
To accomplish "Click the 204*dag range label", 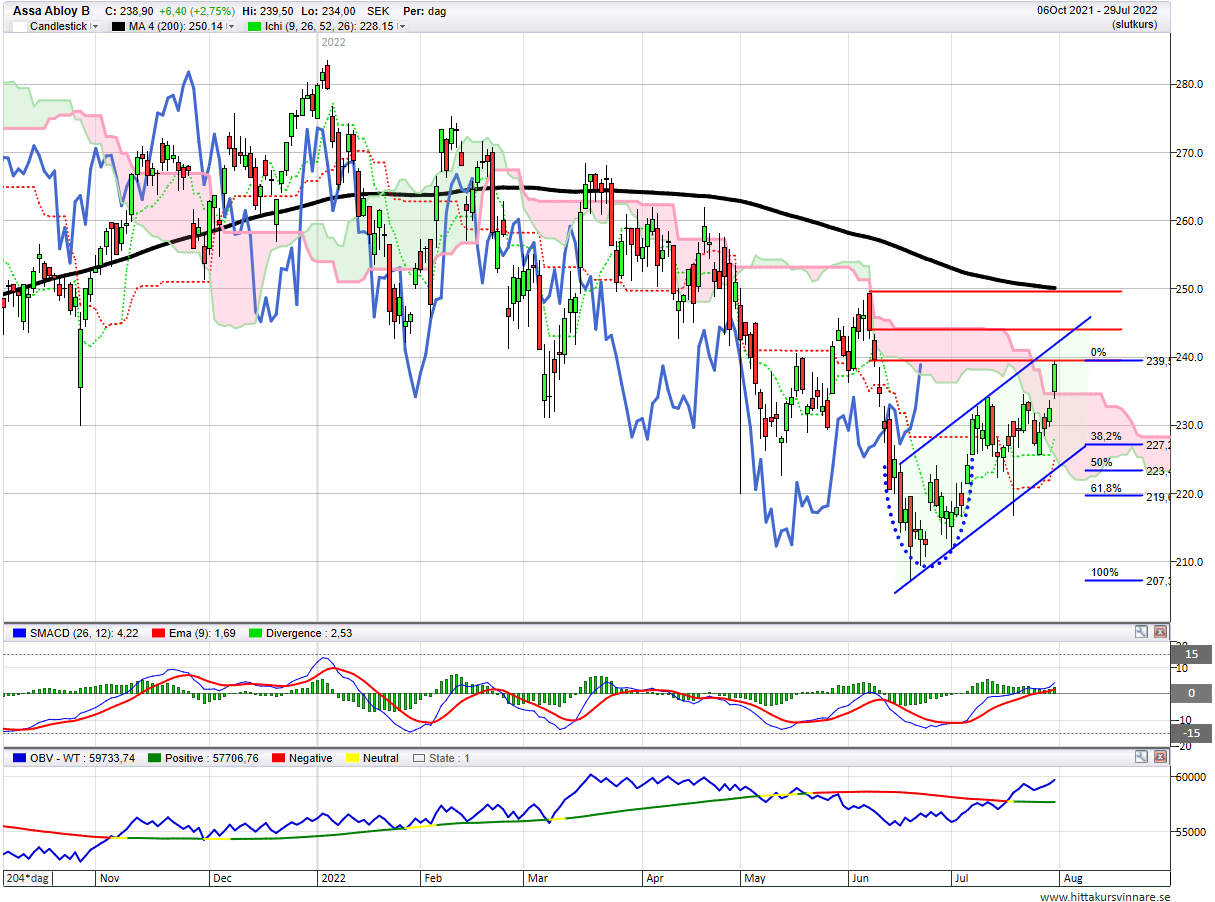I will point(27,878).
